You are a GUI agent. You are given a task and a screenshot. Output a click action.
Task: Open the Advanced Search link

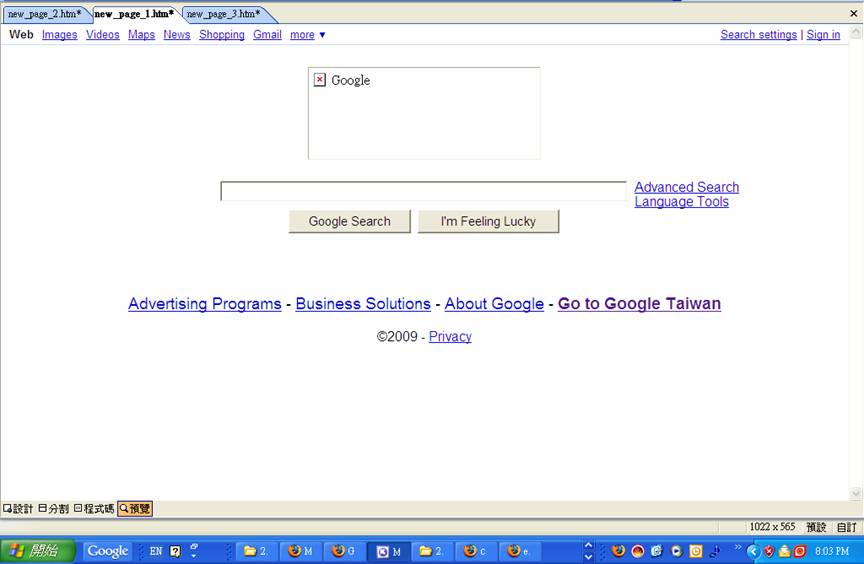[687, 187]
